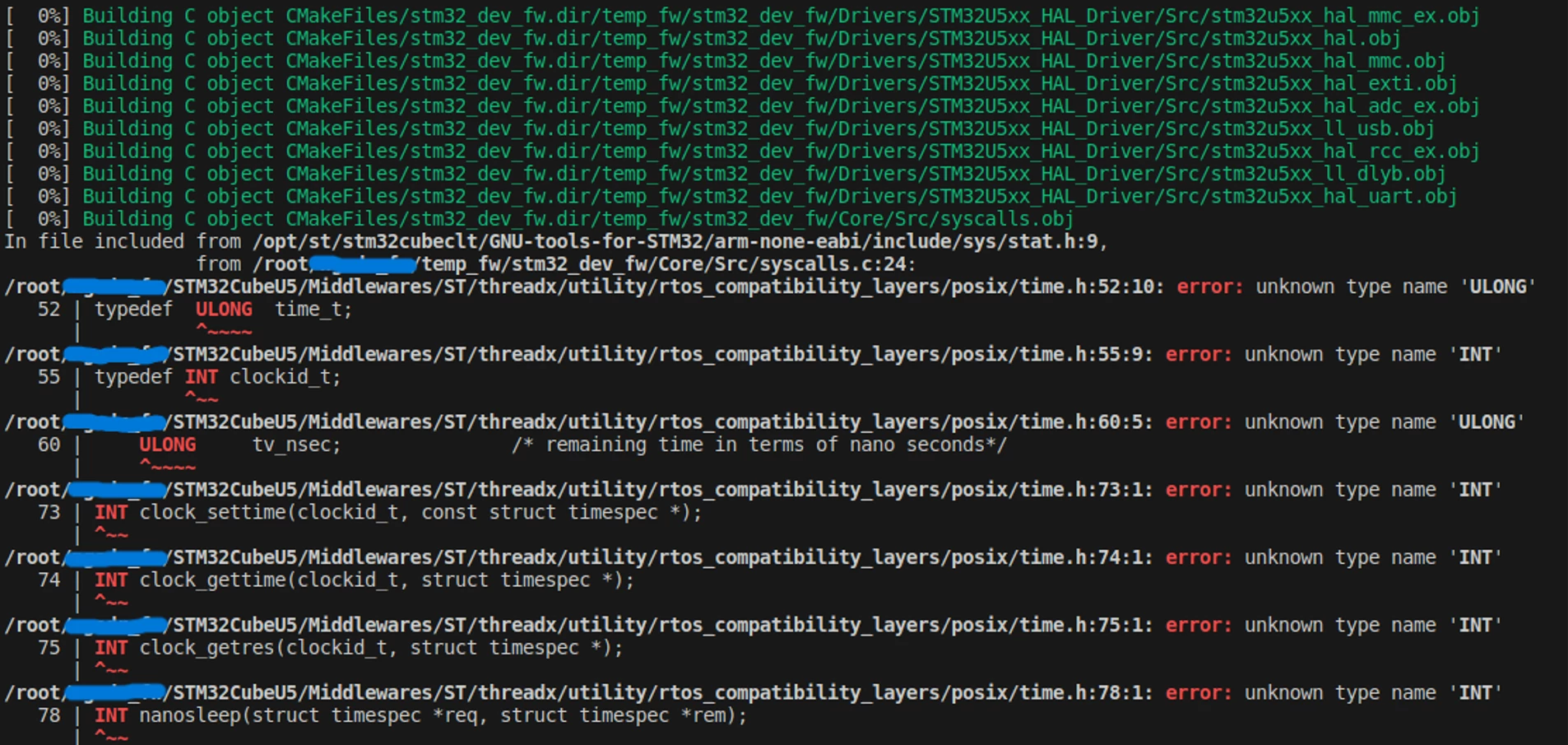The width and height of the screenshot is (1568, 745).
Task: Click the stm32u5xx_hal_uart.obj build line
Action: tap(731, 197)
